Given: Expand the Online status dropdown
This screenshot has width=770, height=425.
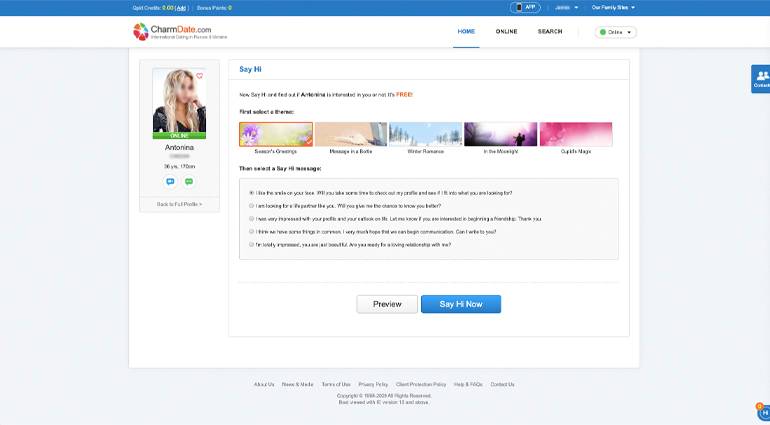Looking at the screenshot, I should pyautogui.click(x=615, y=32).
